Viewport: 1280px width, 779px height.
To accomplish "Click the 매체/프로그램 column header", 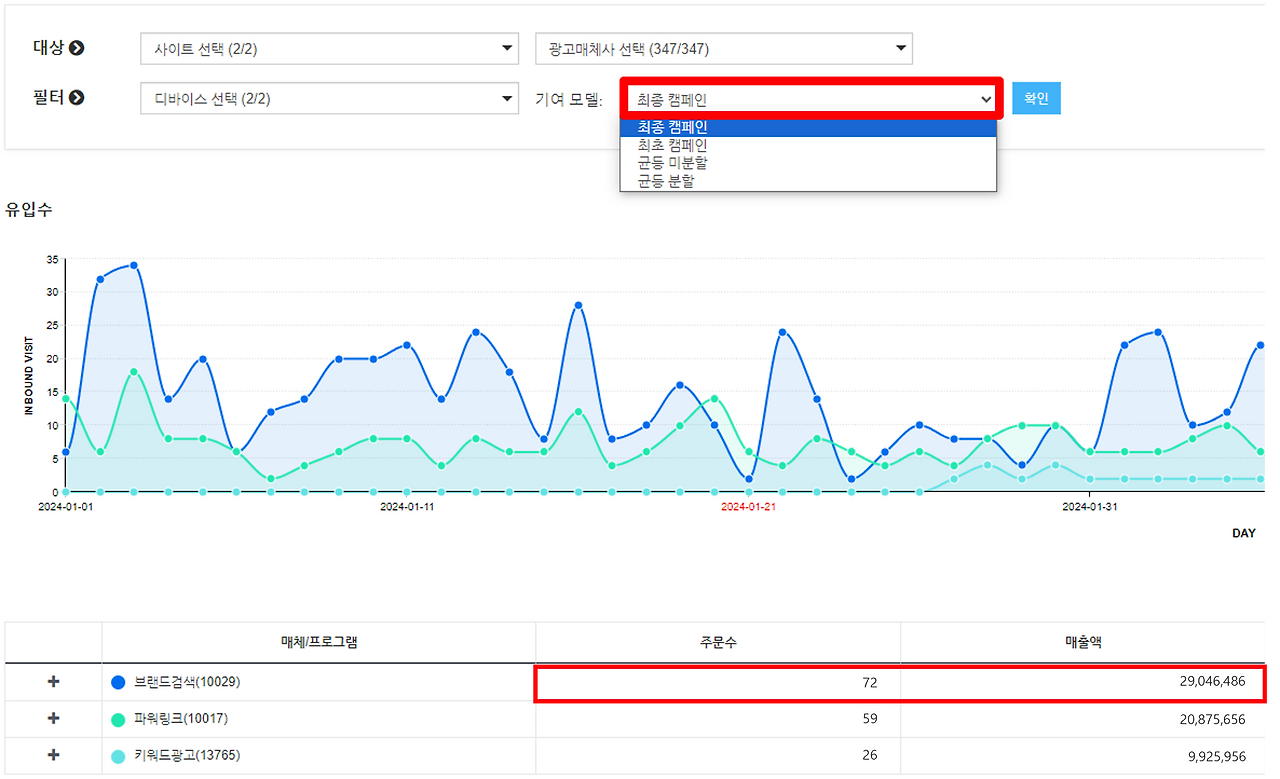I will pyautogui.click(x=319, y=642).
